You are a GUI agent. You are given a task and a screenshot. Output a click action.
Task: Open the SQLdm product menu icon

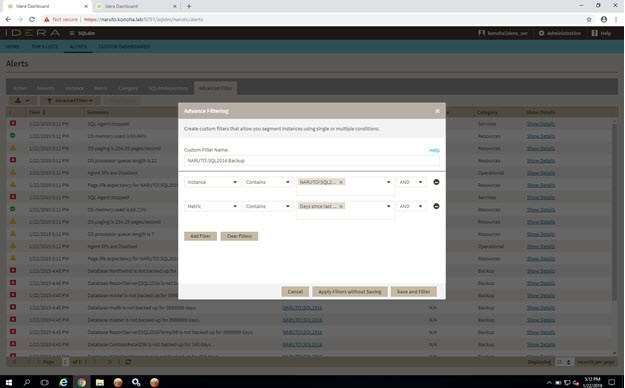72,33
